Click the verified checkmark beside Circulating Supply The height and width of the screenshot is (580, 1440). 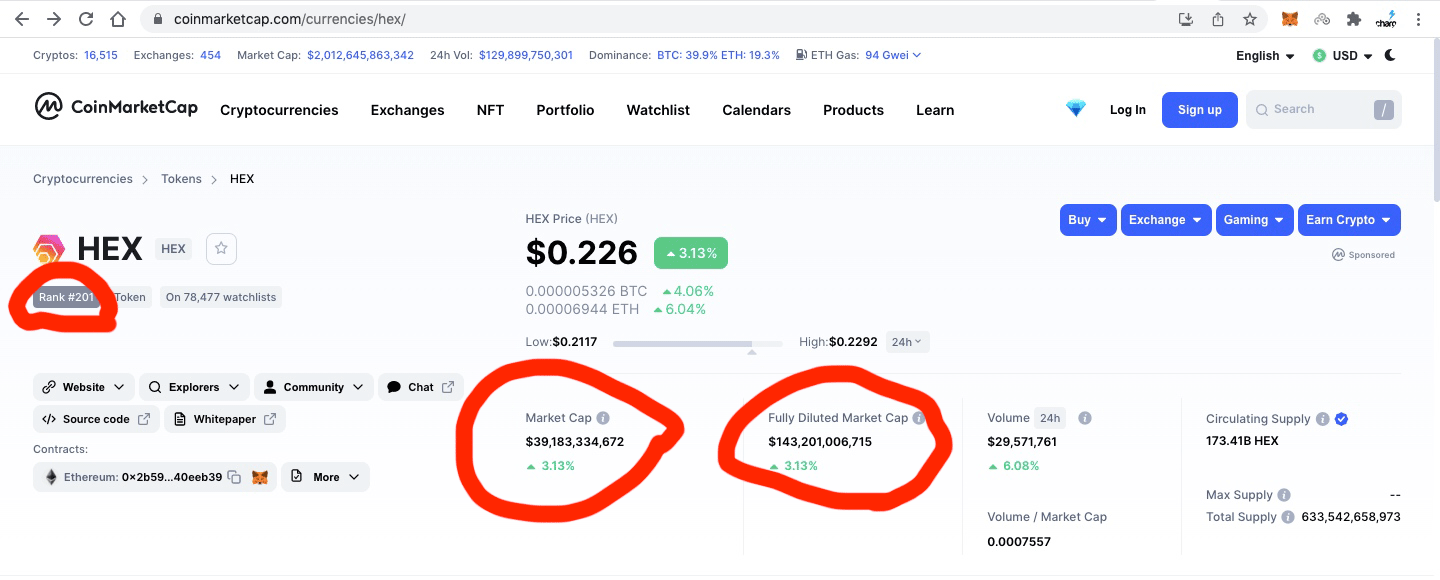click(1341, 419)
